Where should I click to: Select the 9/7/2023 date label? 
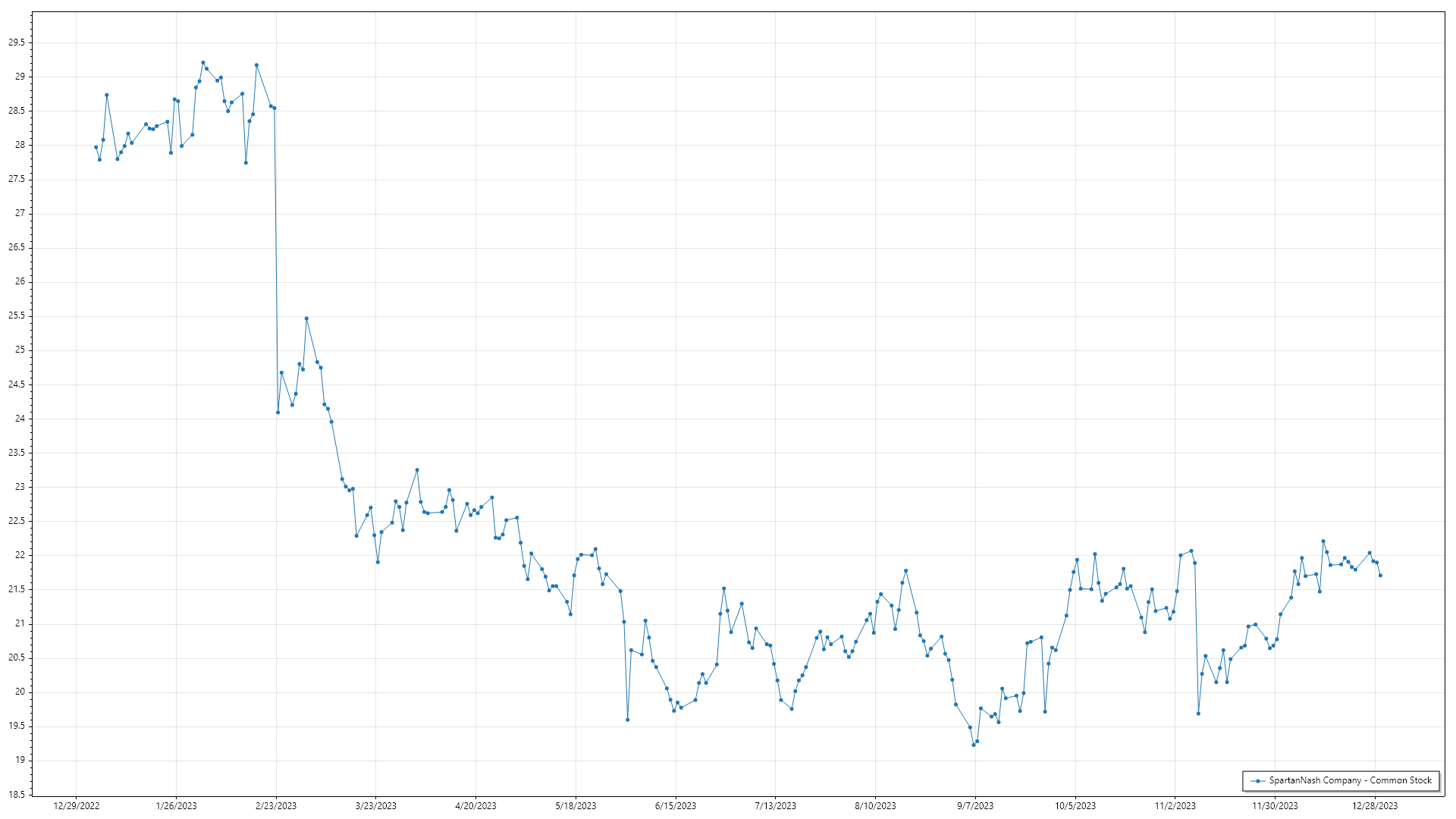(975, 806)
